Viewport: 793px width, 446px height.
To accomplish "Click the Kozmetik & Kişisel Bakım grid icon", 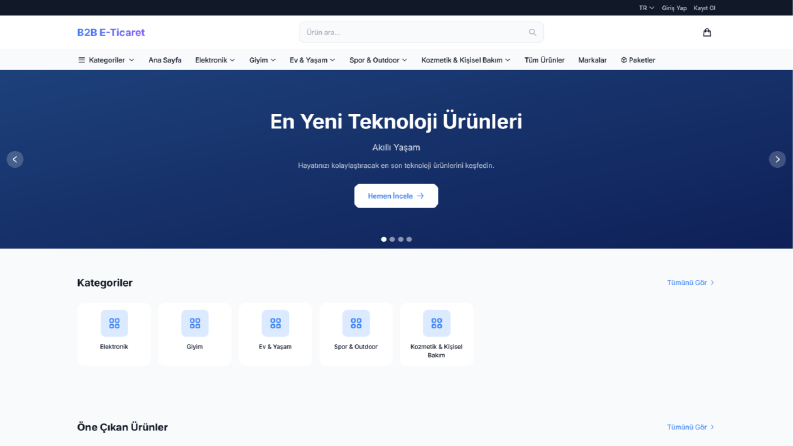I will [x=436, y=323].
